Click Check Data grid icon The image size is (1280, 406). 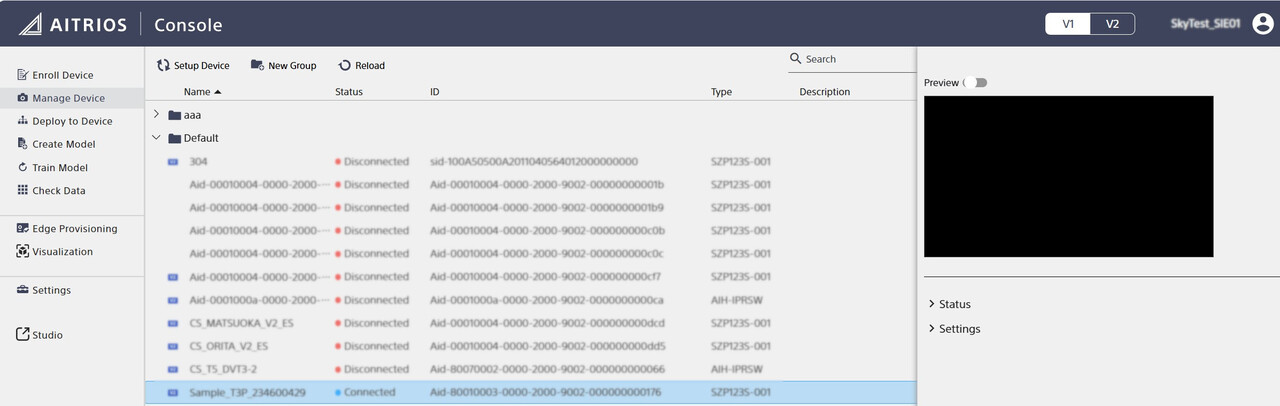click(23, 190)
